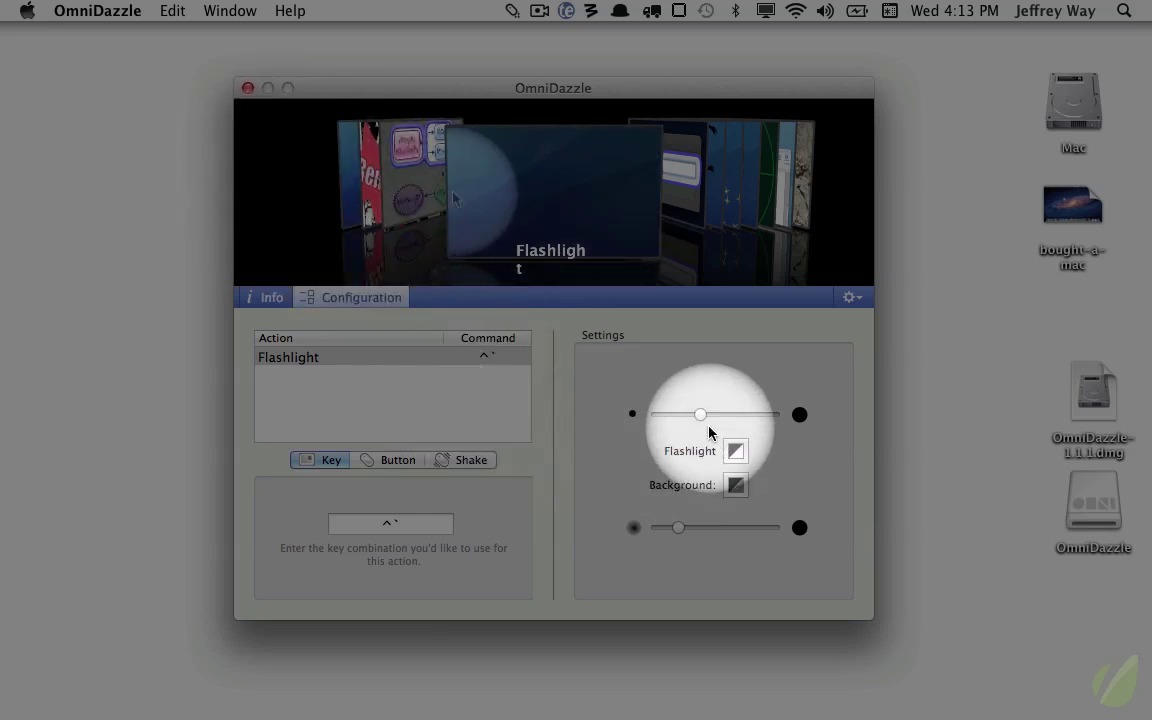Viewport: 1152px width, 720px height.
Task: Open the Window menu
Action: 230,11
